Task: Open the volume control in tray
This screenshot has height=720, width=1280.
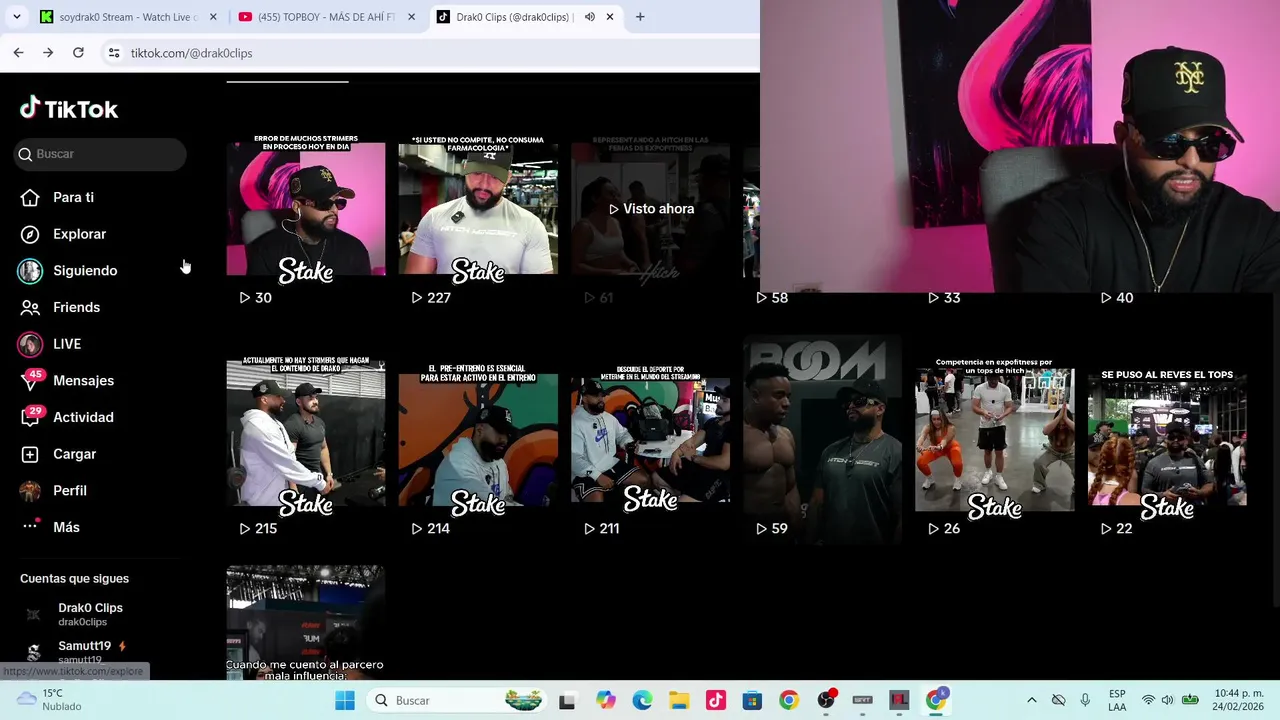Action: pos(1167,700)
